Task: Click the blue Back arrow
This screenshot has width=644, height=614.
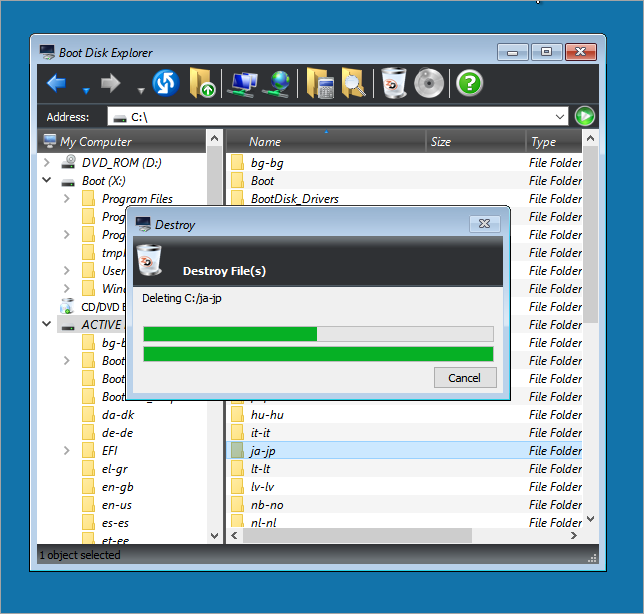Action: (57, 83)
